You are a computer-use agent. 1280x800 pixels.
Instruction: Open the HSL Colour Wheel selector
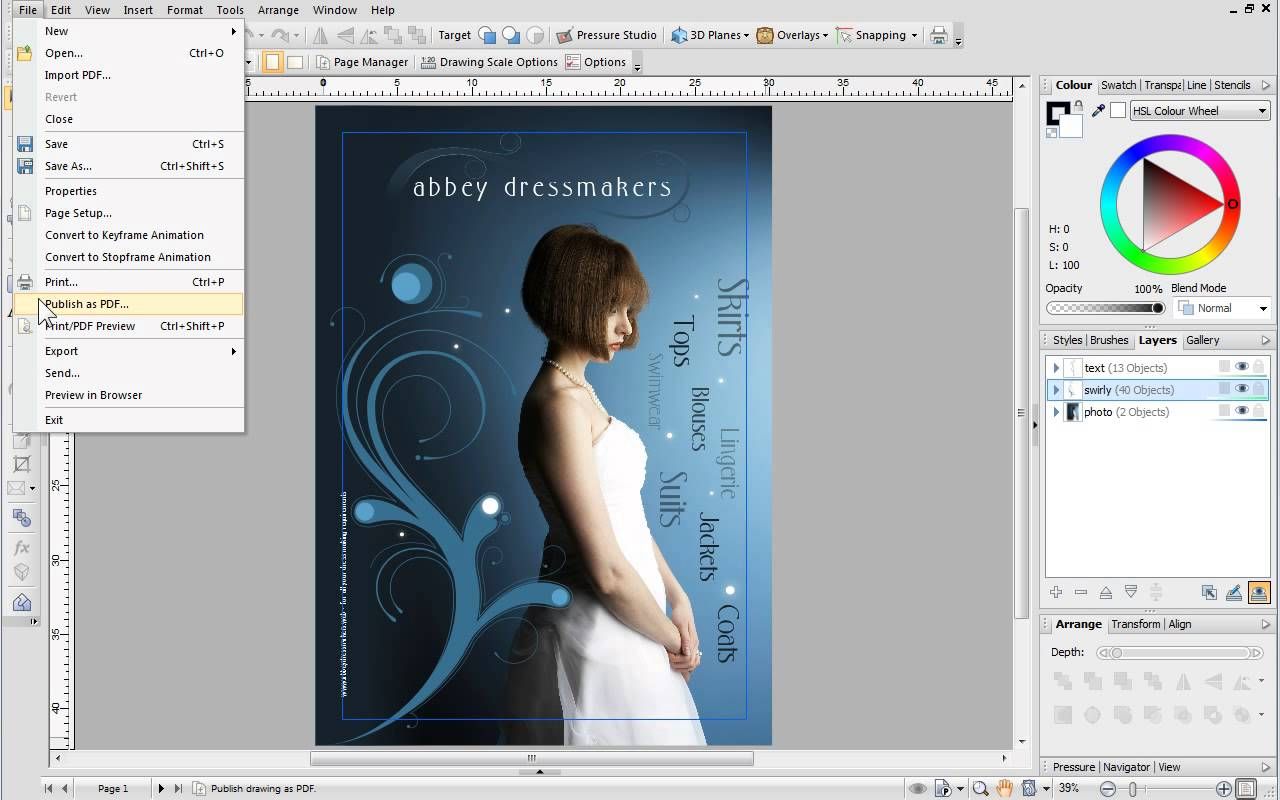pyautogui.click(x=1198, y=111)
